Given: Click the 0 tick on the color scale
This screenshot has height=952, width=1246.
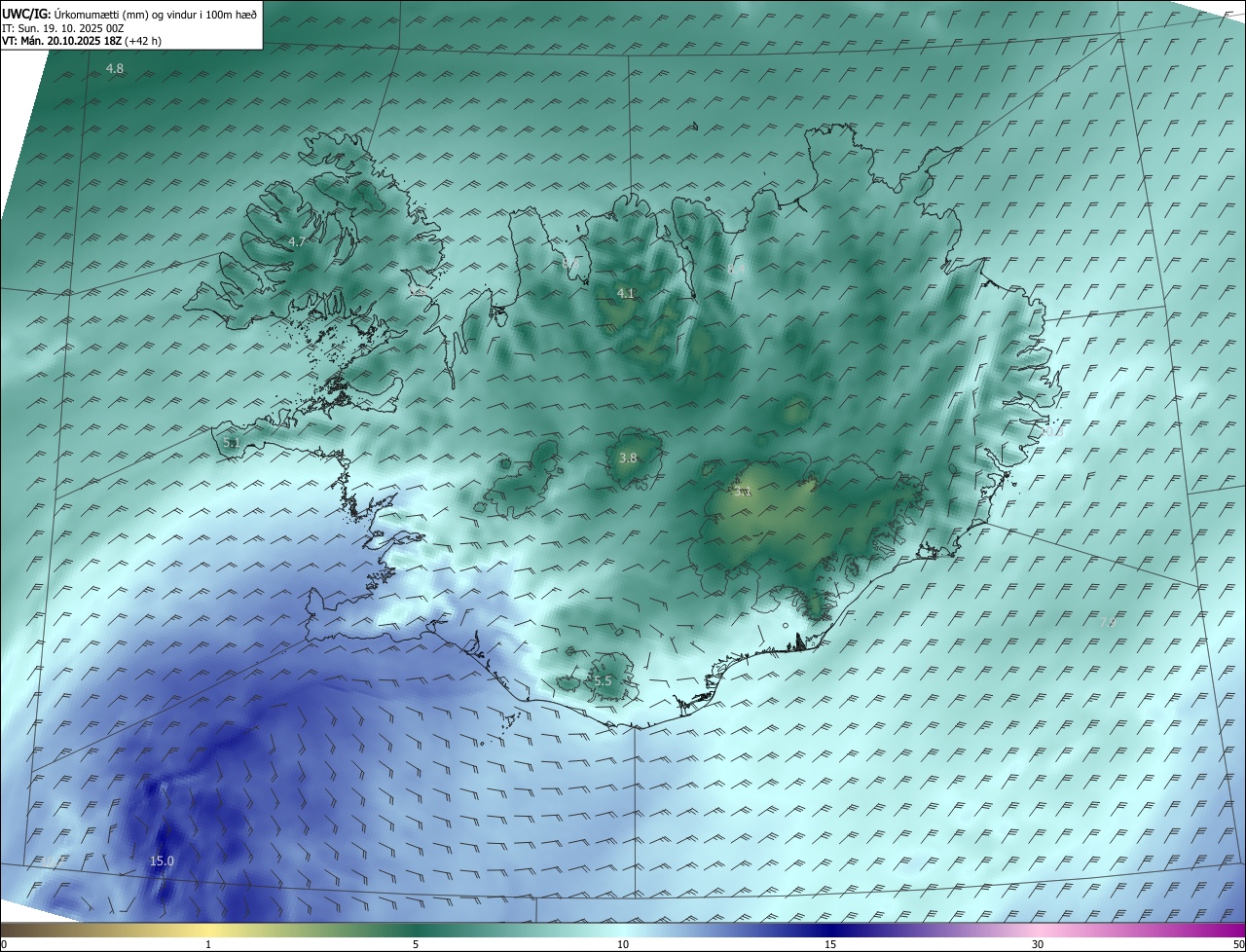Looking at the screenshot, I should coord(4,944).
